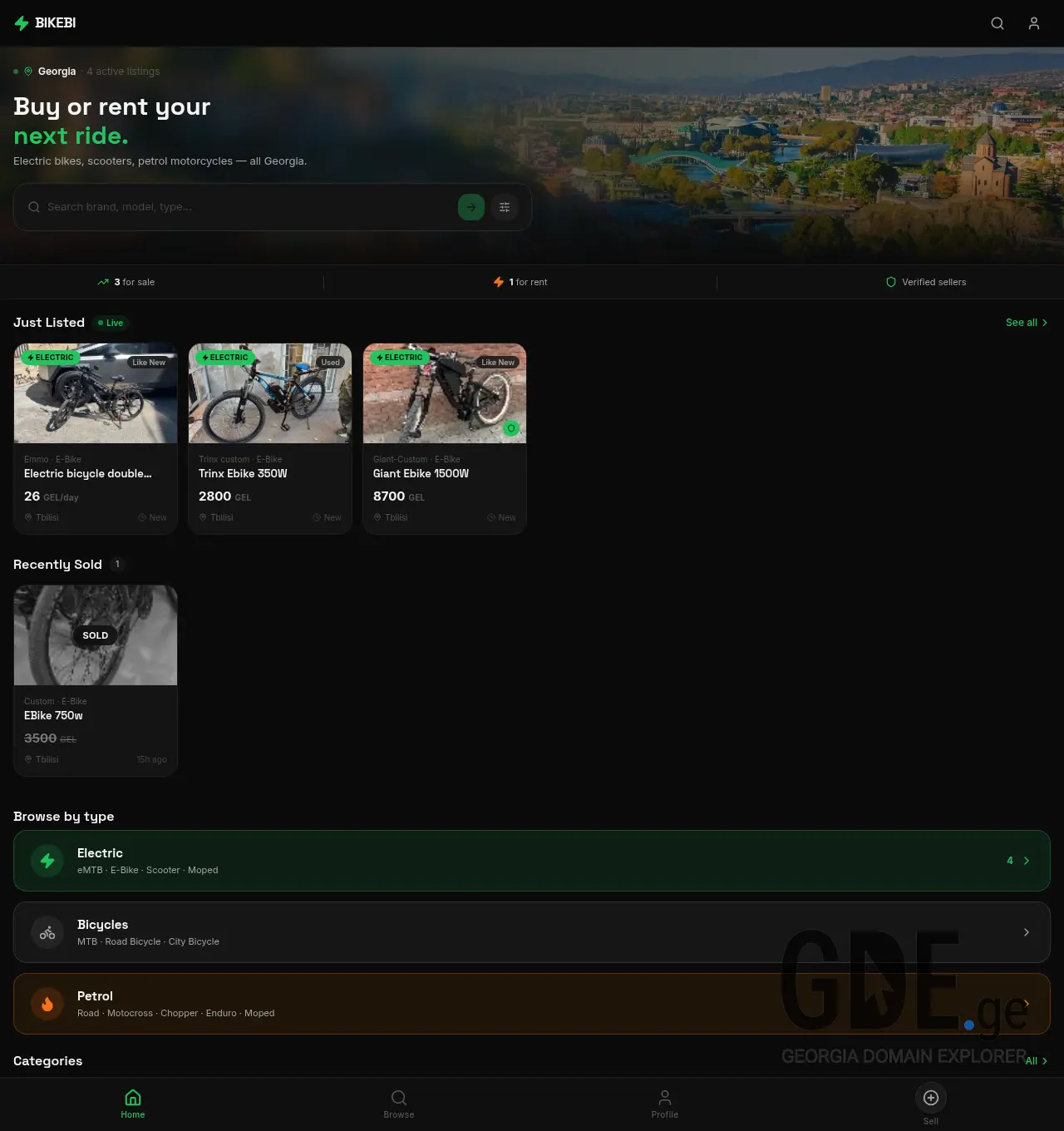Click the shield icon for Verified sellers
The image size is (1064, 1131).
[891, 282]
